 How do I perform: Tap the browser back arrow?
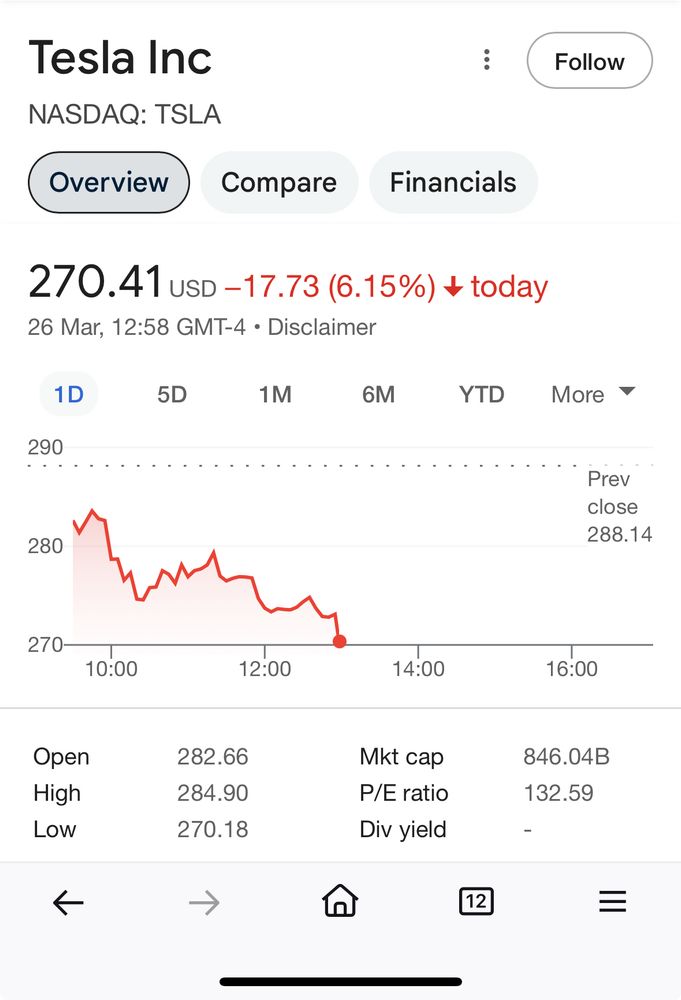(x=68, y=902)
